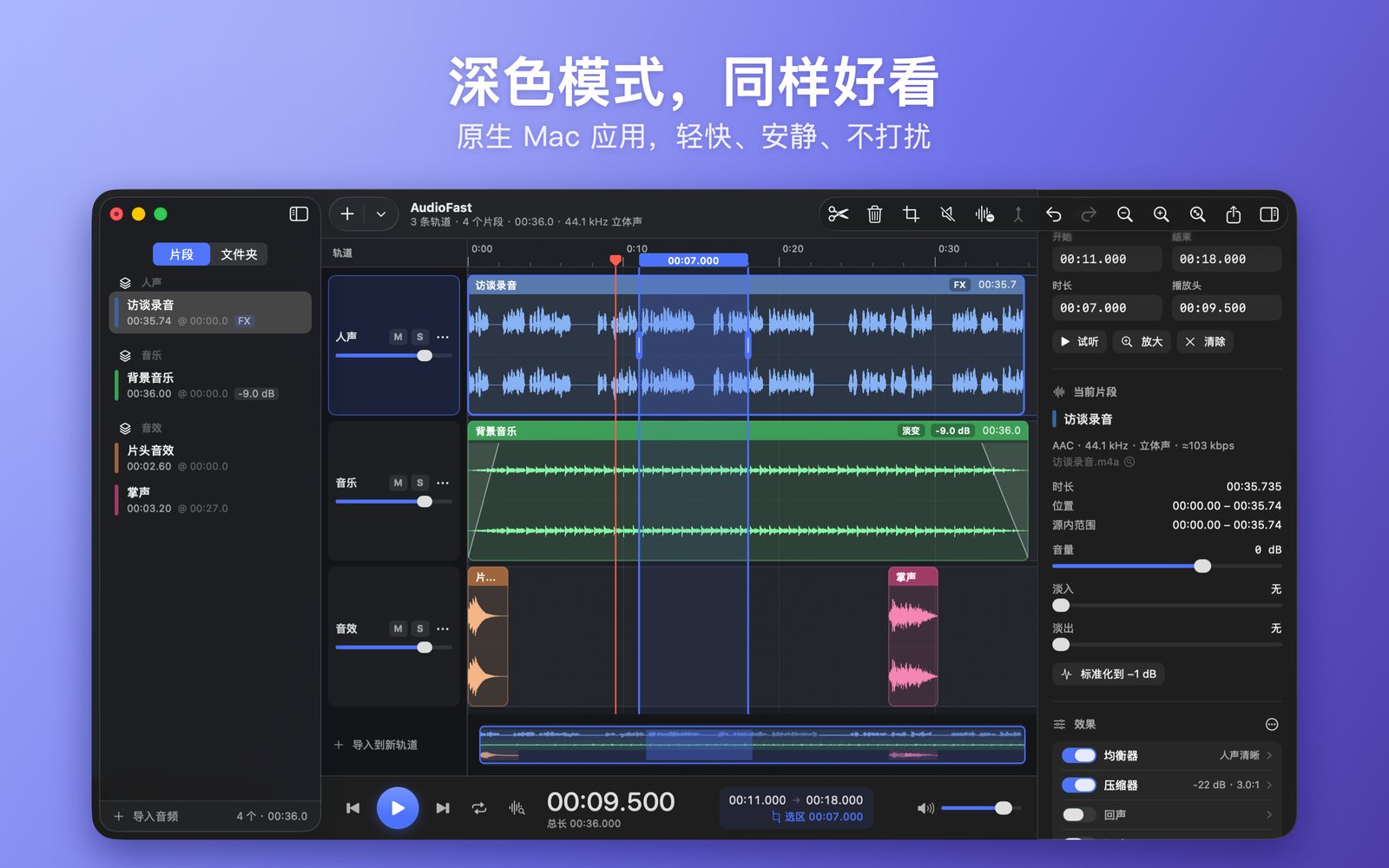Skip to the end of playback

[x=443, y=808]
